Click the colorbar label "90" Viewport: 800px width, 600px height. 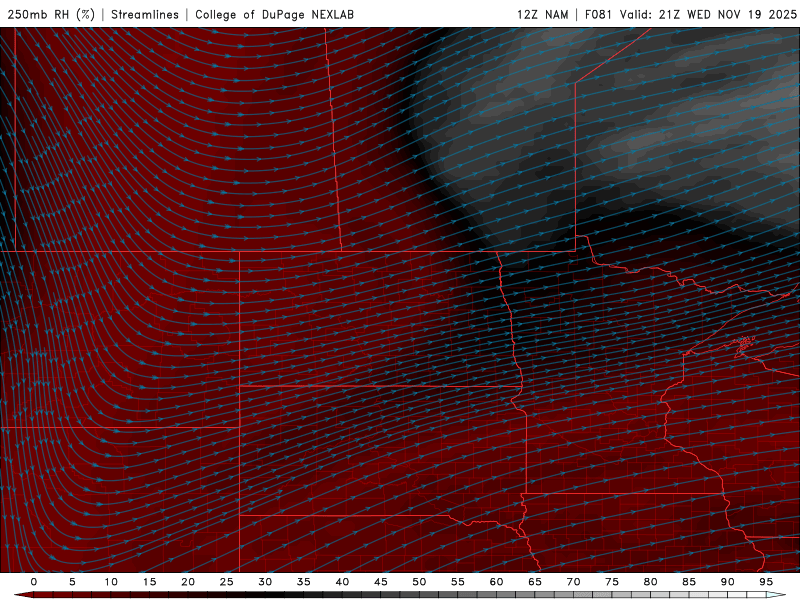(x=727, y=582)
